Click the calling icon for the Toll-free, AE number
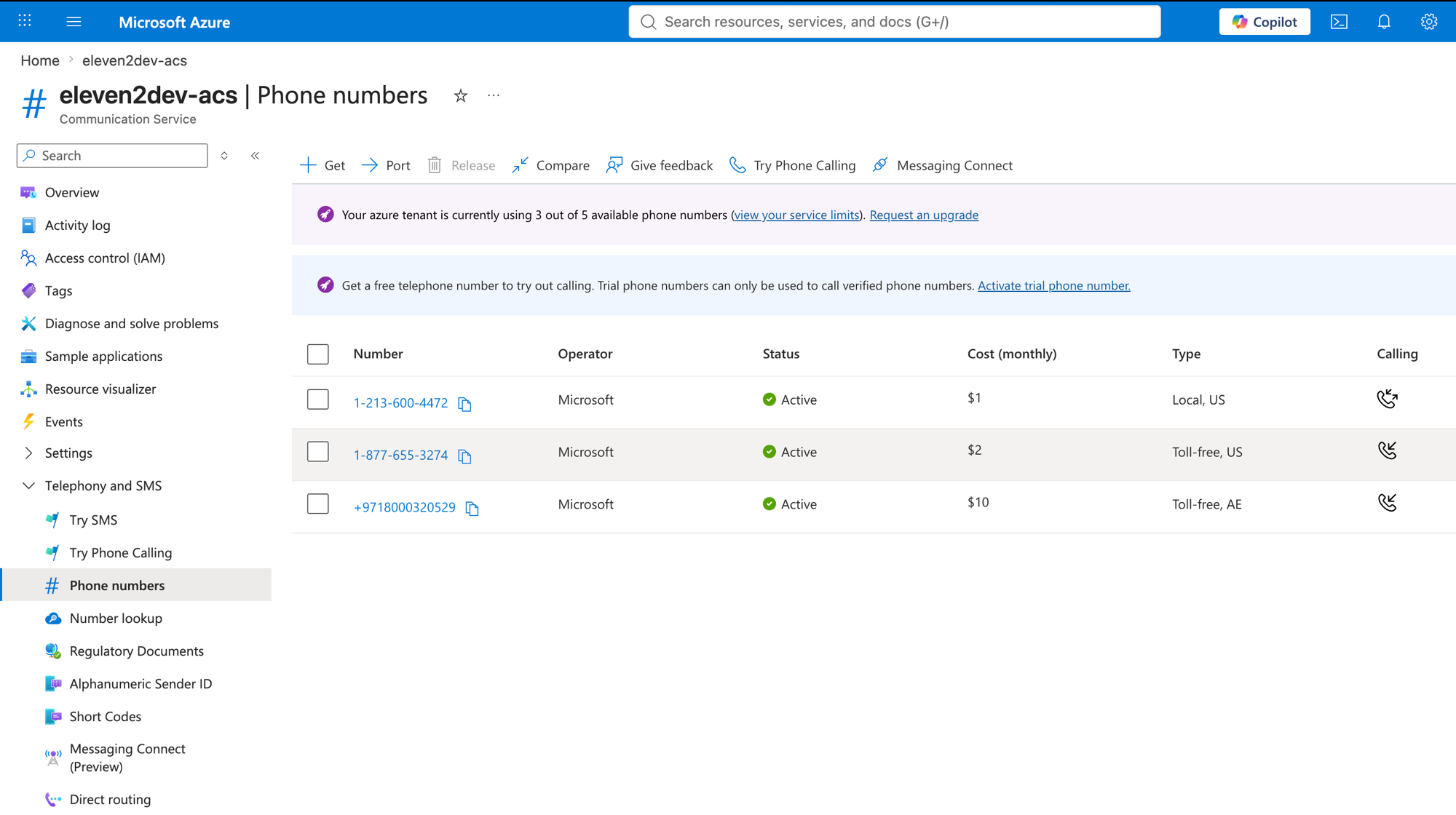The height and width of the screenshot is (815, 1456). click(x=1387, y=504)
